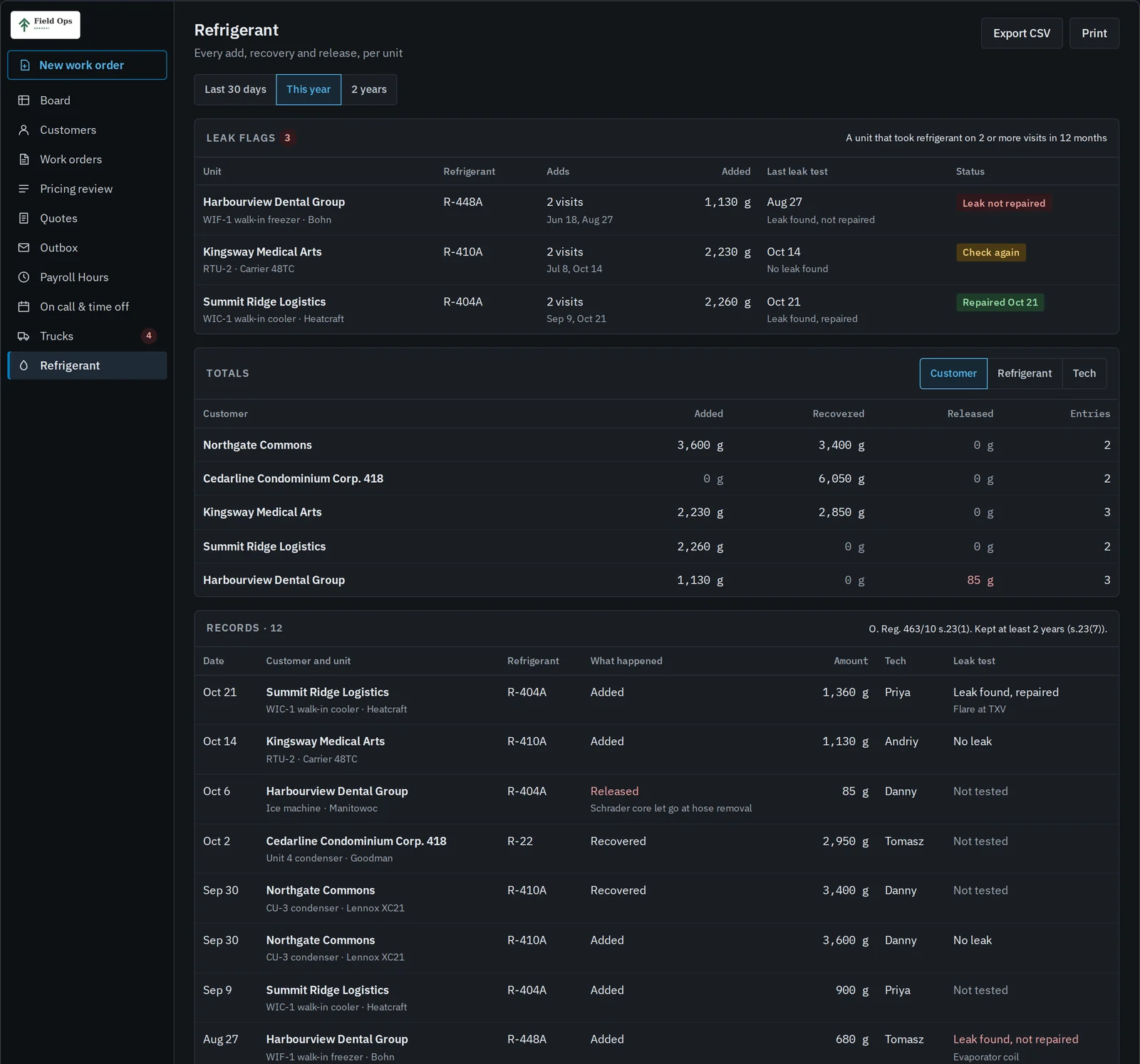
Task: Click the Work orders document icon
Action: coord(24,160)
